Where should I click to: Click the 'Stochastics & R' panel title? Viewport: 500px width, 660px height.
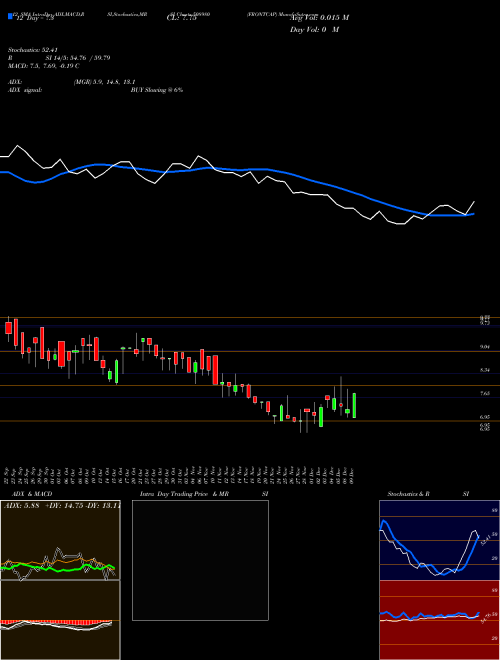click(x=409, y=494)
